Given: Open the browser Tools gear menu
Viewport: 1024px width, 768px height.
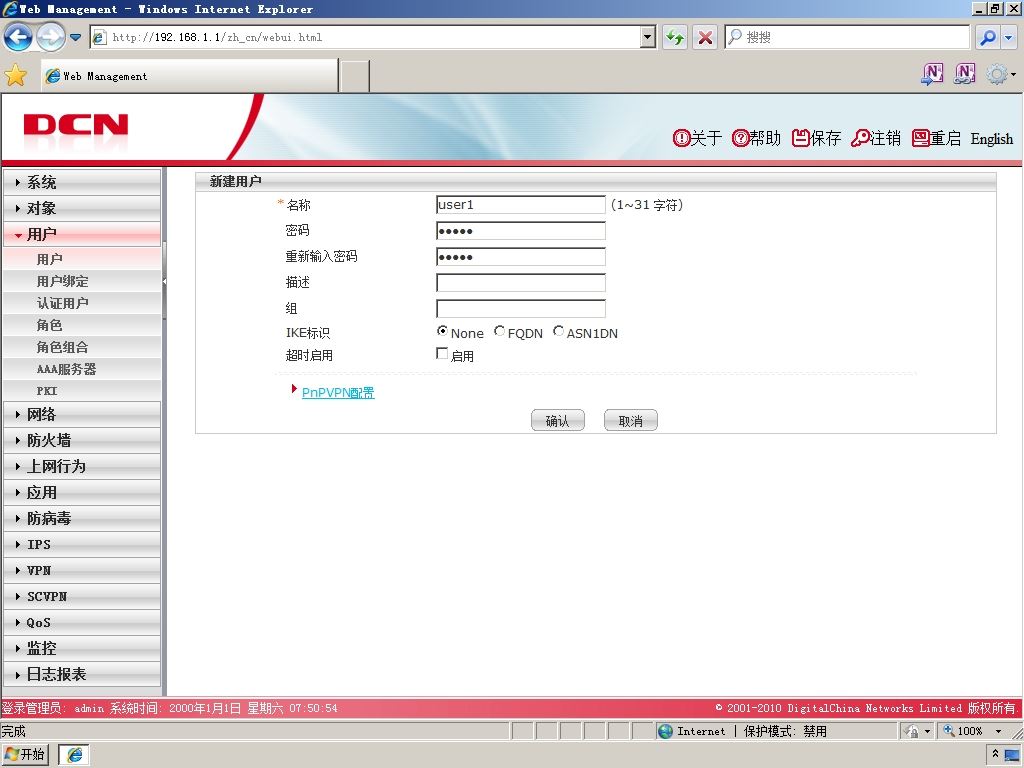Looking at the screenshot, I should click(x=1000, y=74).
